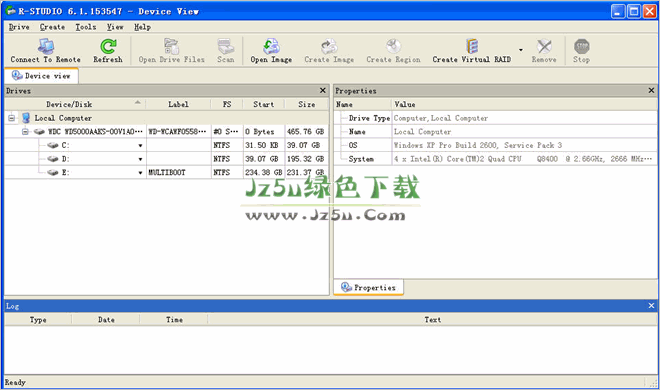Click the R-Studio icon in title bar
The width and height of the screenshot is (660, 390).
click(11, 11)
